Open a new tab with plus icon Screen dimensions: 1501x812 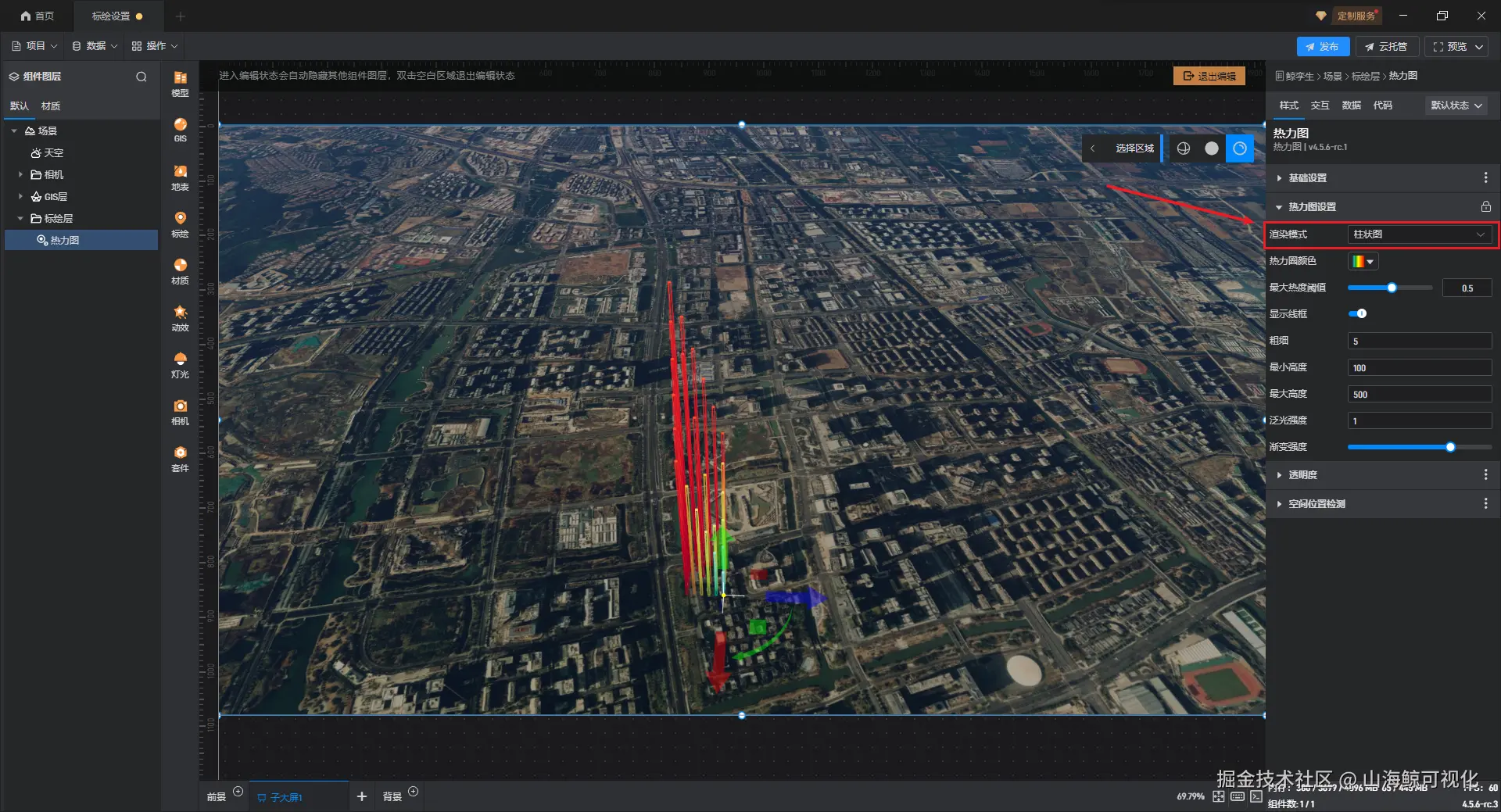point(181,16)
